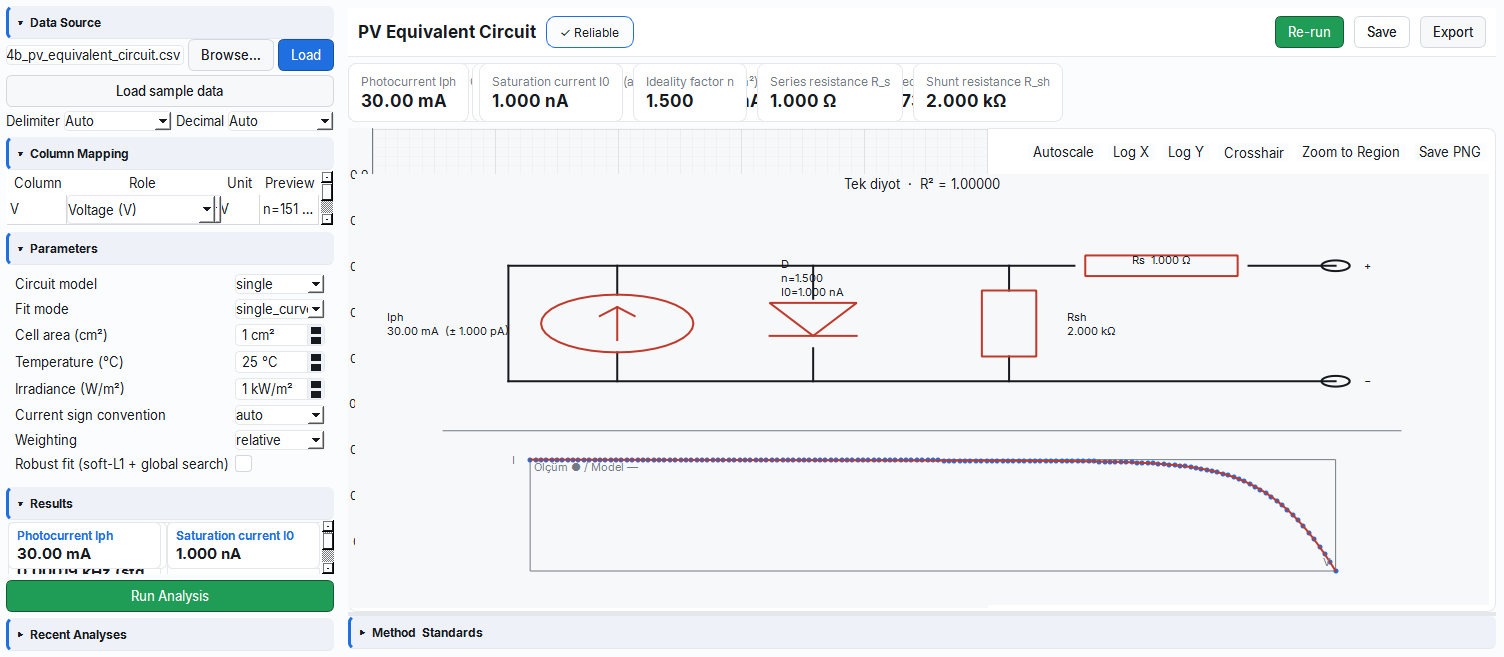
Task: Click the Browse... button
Action: coord(231,55)
